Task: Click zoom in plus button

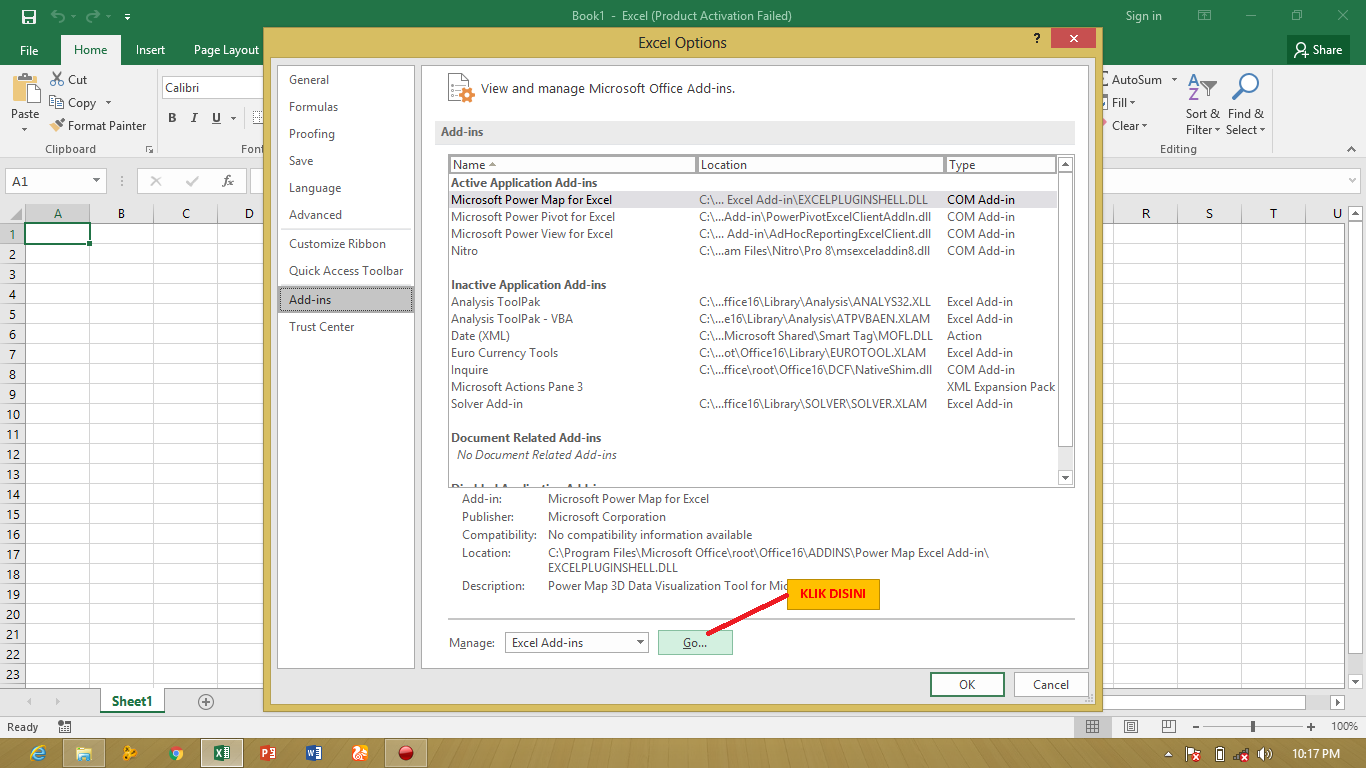Action: (x=1311, y=727)
